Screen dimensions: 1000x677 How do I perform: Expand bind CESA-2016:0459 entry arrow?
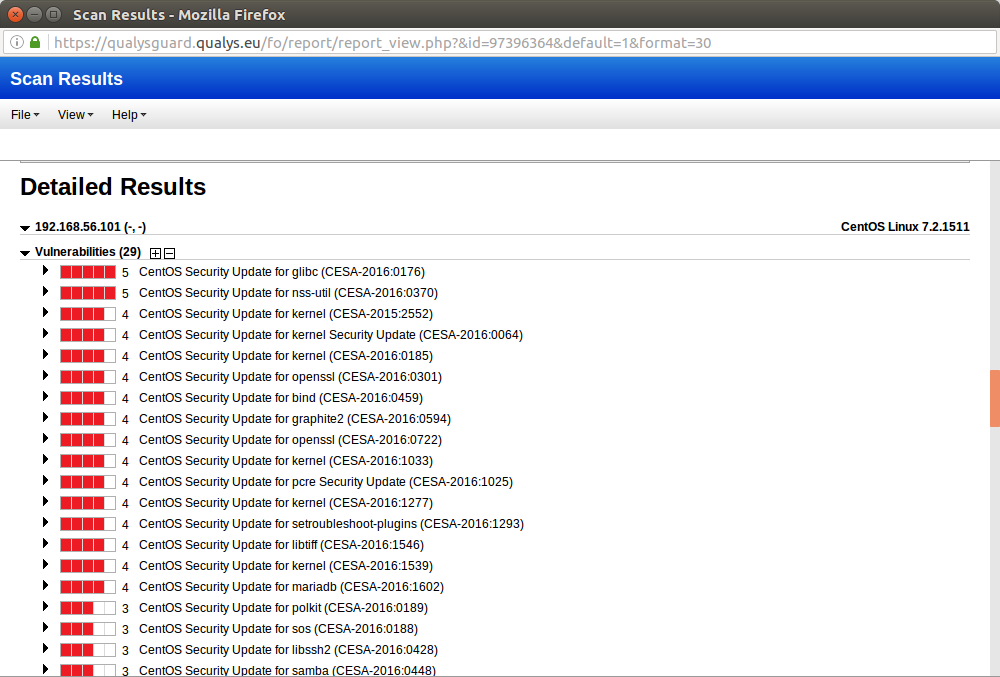45,397
